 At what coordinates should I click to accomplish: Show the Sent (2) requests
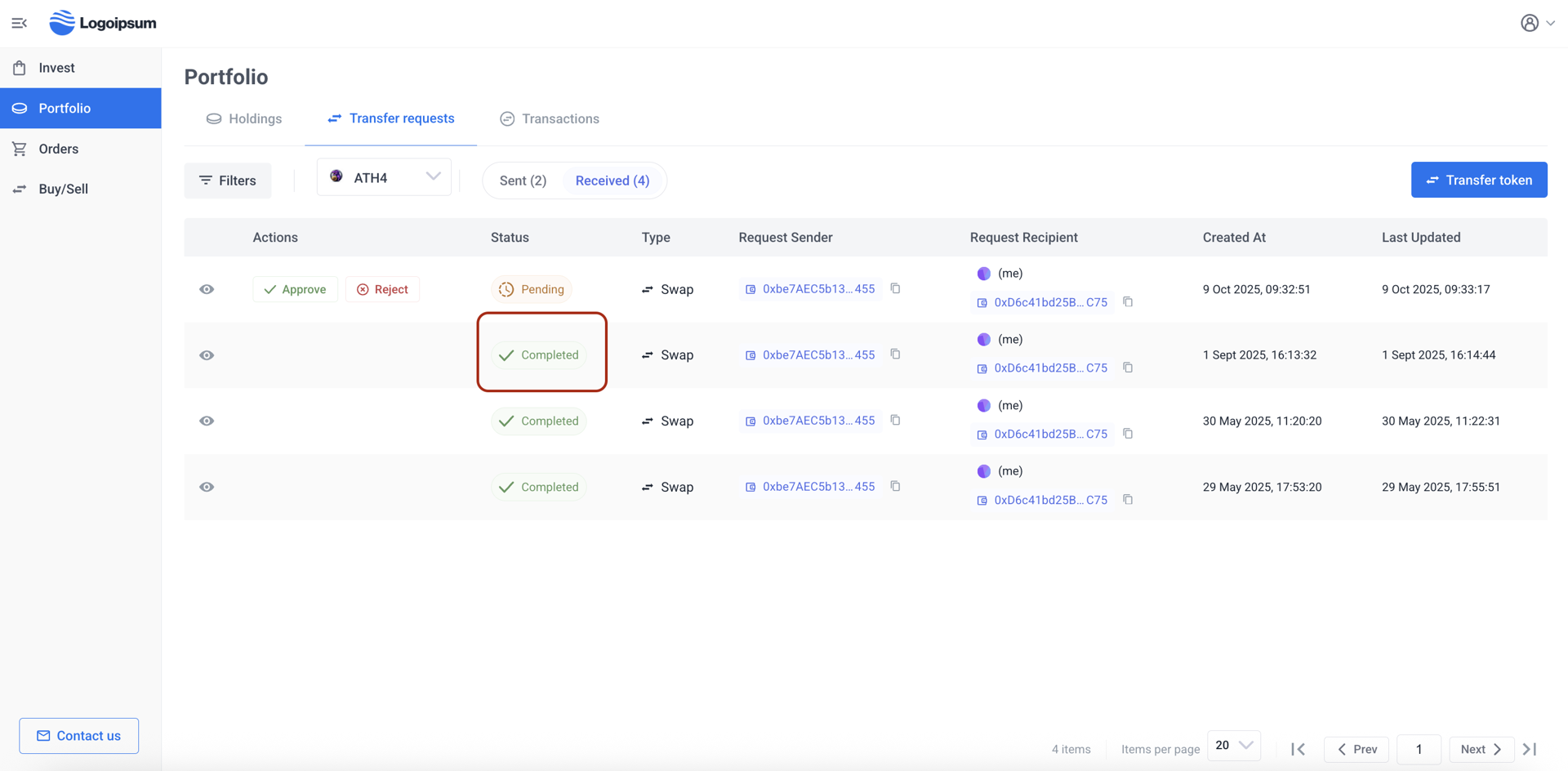coord(523,180)
